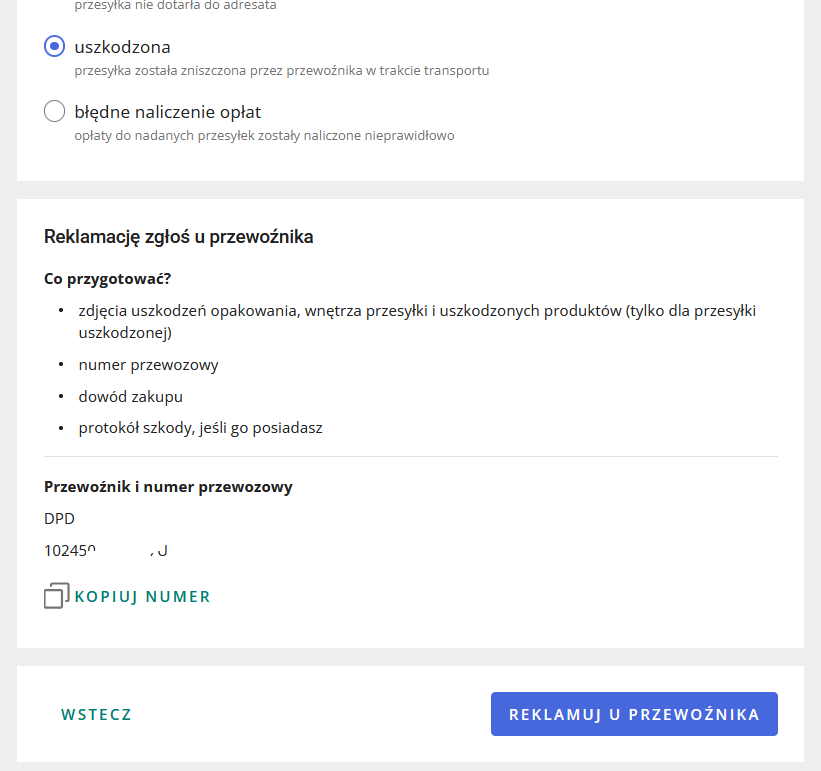This screenshot has height=771, width=821.
Task: Click the "KOPIUJ NUMER" text link
Action: click(x=142, y=597)
